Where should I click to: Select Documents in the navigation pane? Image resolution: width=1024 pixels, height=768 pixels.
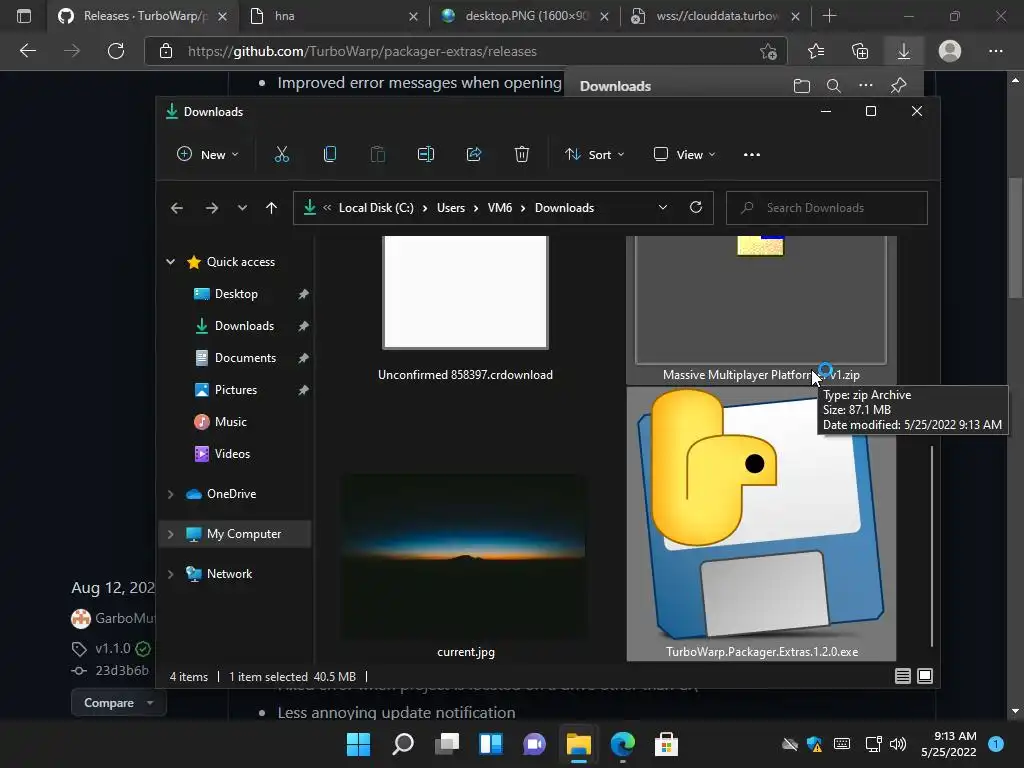(245, 358)
